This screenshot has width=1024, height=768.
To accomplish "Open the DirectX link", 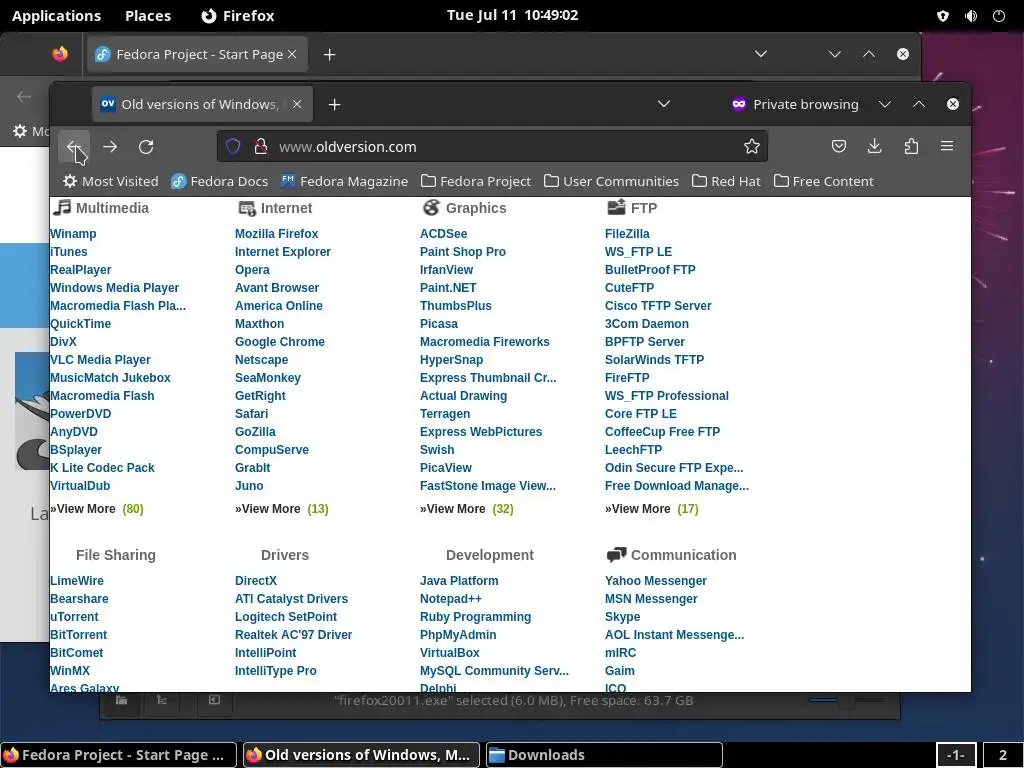I will (256, 581).
